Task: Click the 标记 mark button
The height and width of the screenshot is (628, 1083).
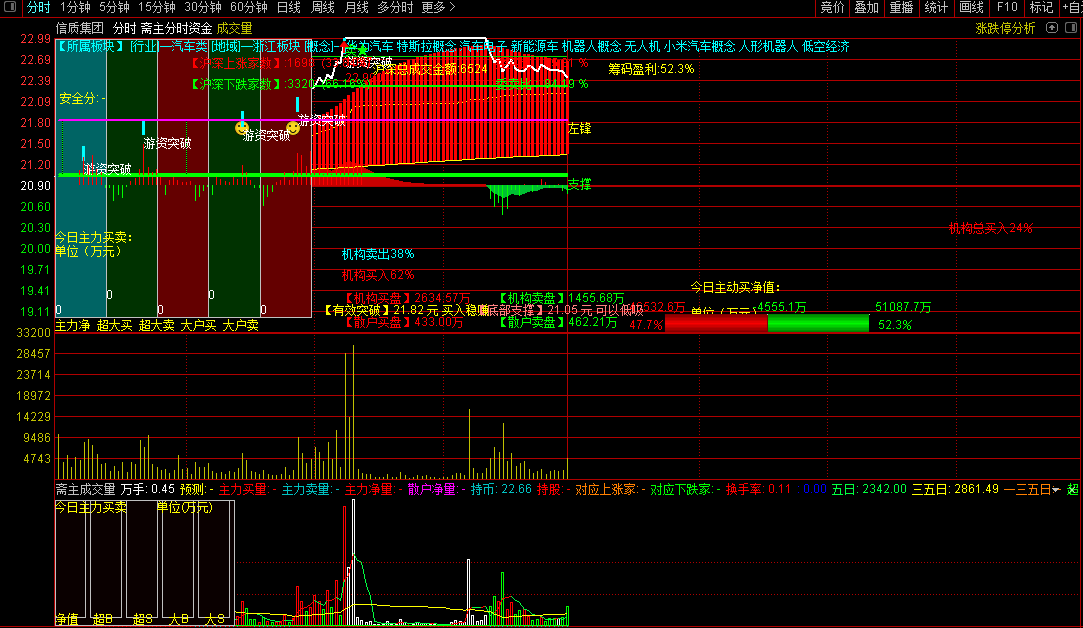Action: click(x=1041, y=8)
